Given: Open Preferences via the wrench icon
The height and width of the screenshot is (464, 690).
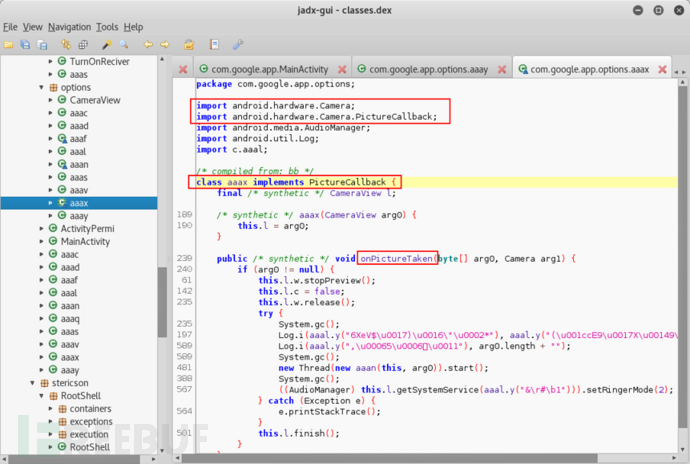Looking at the screenshot, I should [238, 45].
